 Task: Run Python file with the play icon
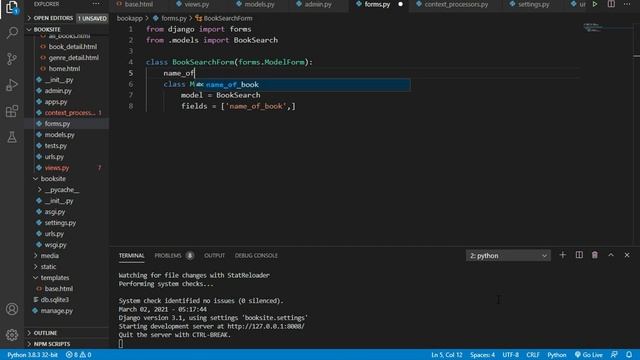coord(595,4)
